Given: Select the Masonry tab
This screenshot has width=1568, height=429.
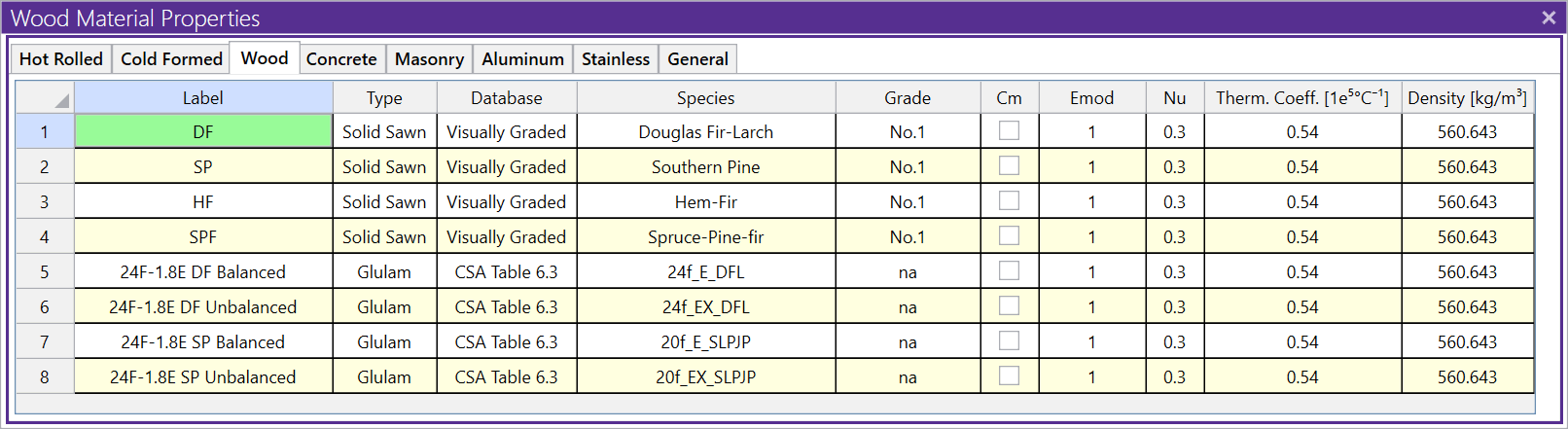Looking at the screenshot, I should tap(429, 59).
